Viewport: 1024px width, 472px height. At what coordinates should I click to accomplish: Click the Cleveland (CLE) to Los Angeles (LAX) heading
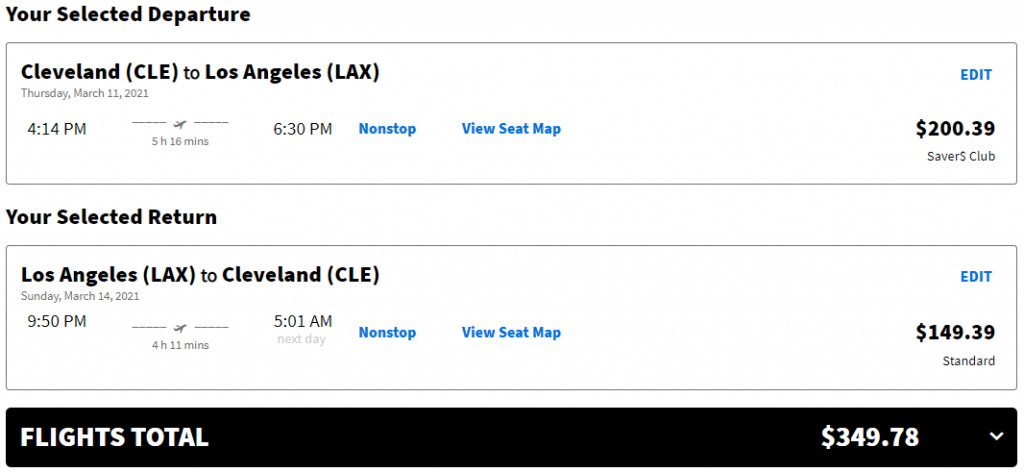(200, 72)
